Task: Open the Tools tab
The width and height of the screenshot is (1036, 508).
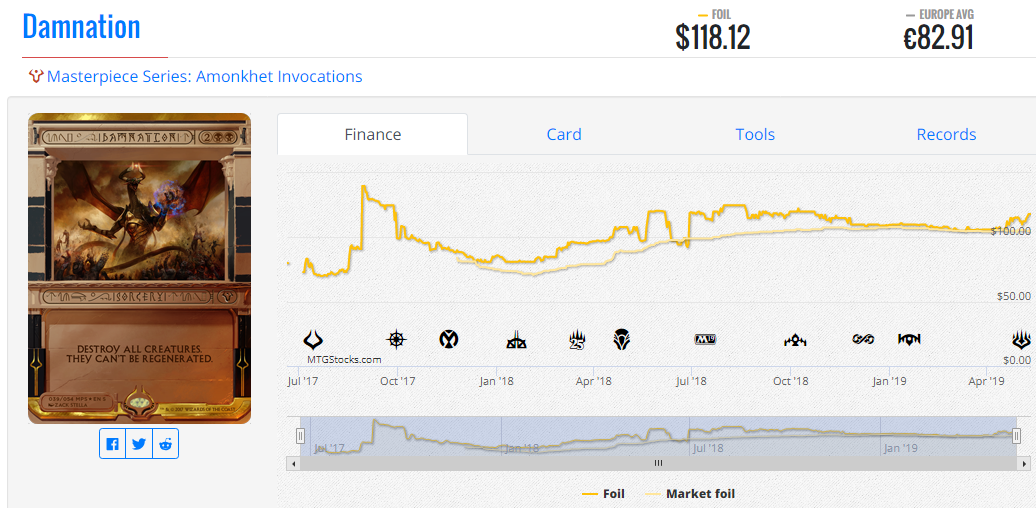Action: [755, 134]
